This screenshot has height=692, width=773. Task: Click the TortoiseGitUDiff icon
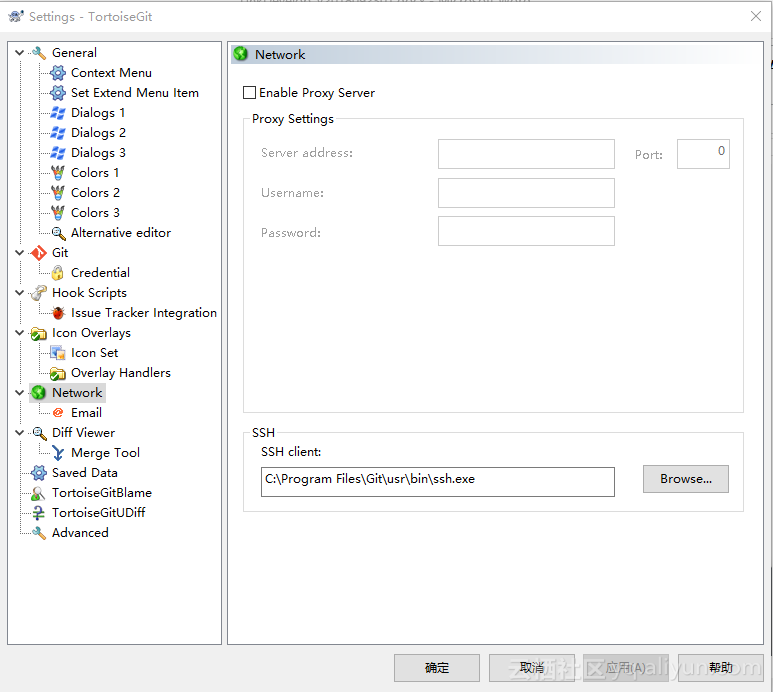tap(38, 513)
